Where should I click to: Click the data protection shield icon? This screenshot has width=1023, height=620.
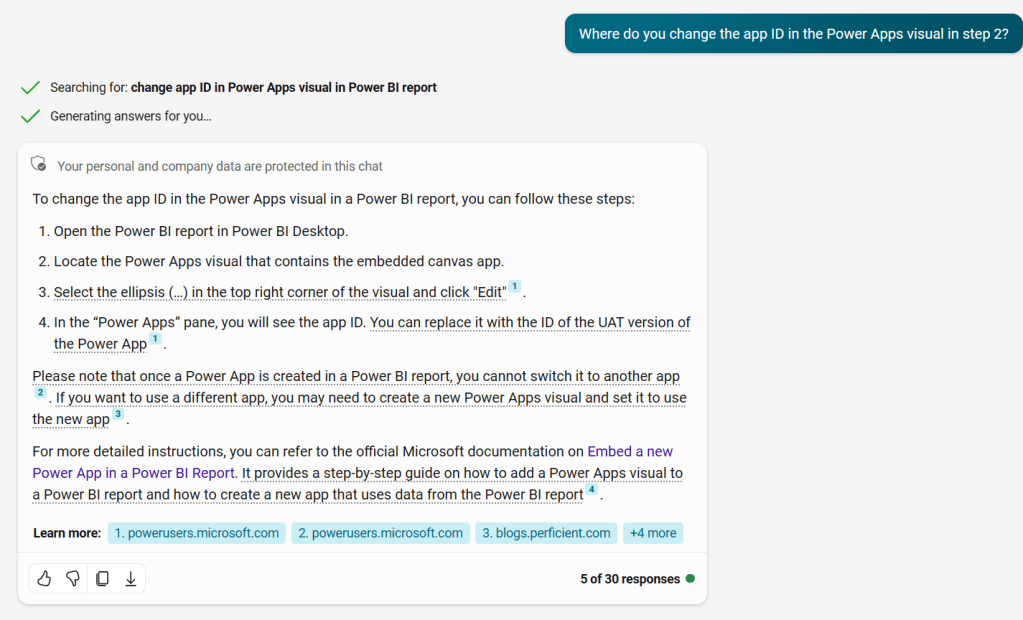click(40, 165)
